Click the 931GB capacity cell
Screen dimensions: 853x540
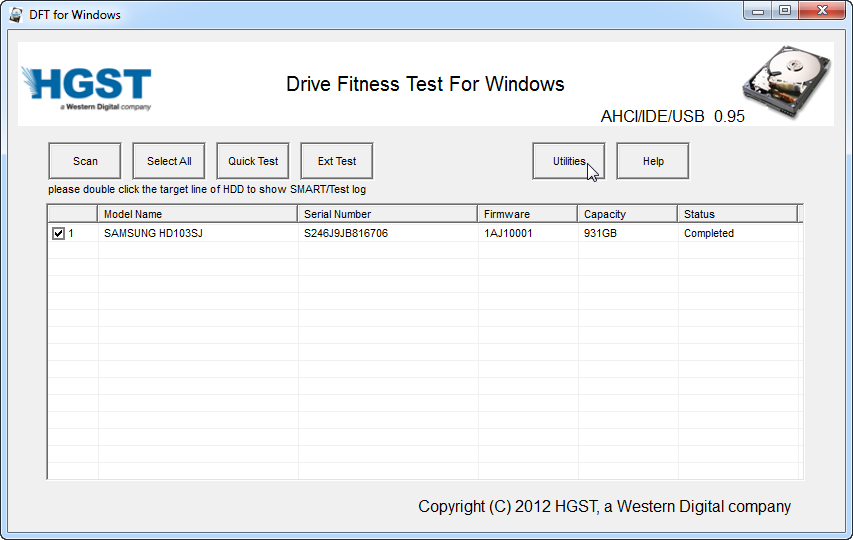point(628,233)
